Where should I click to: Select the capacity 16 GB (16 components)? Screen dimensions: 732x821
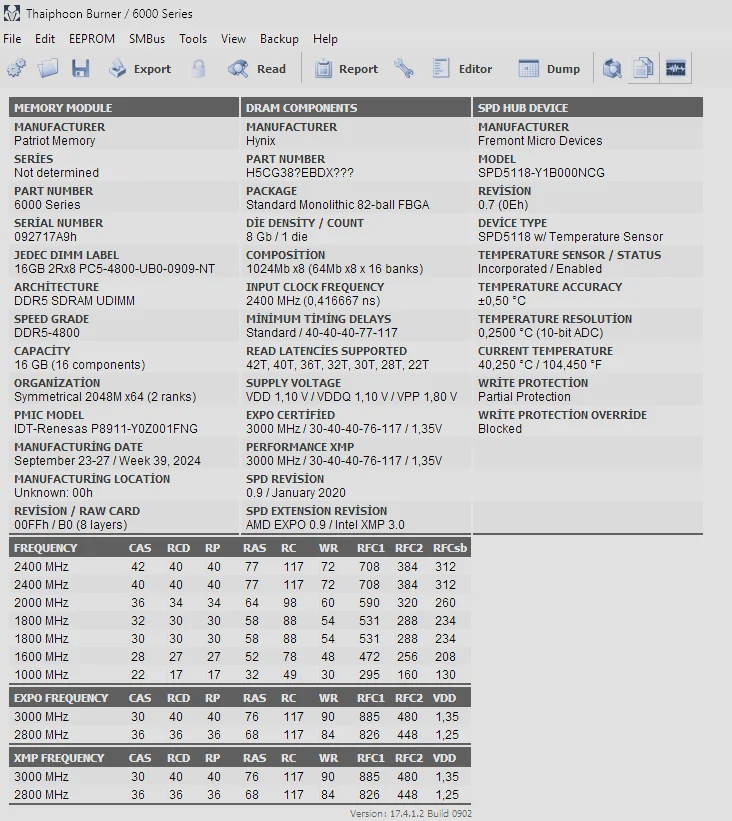pyautogui.click(x=80, y=364)
